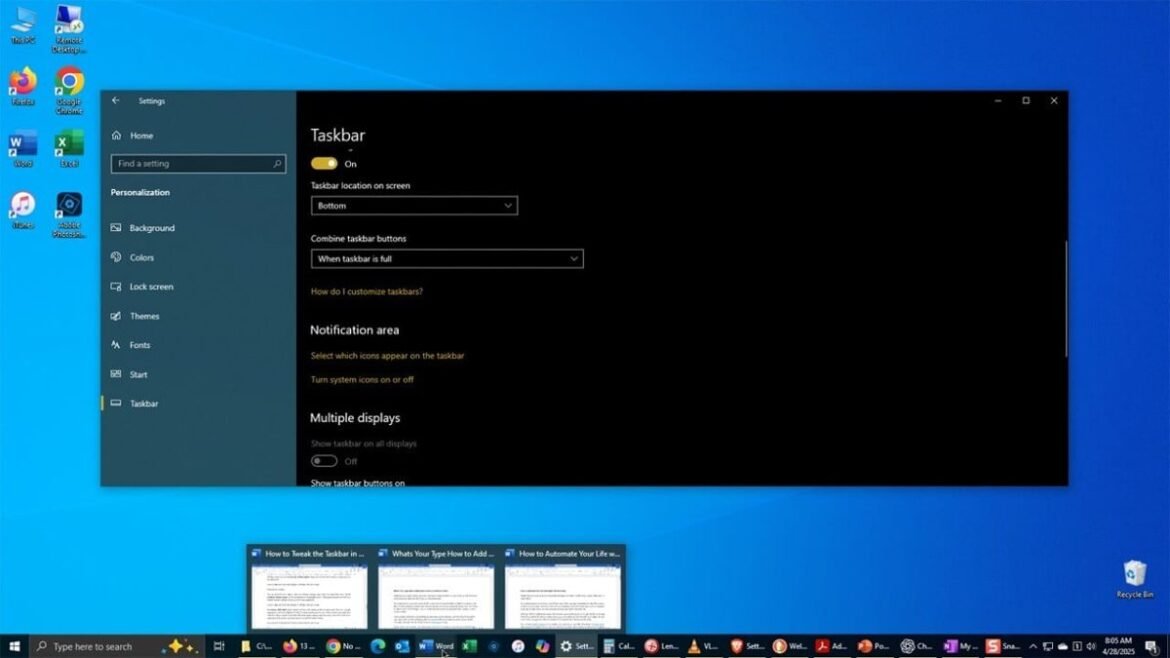Open the Combine taskbar buttons dropdown
The width and height of the screenshot is (1170, 658).
point(446,258)
